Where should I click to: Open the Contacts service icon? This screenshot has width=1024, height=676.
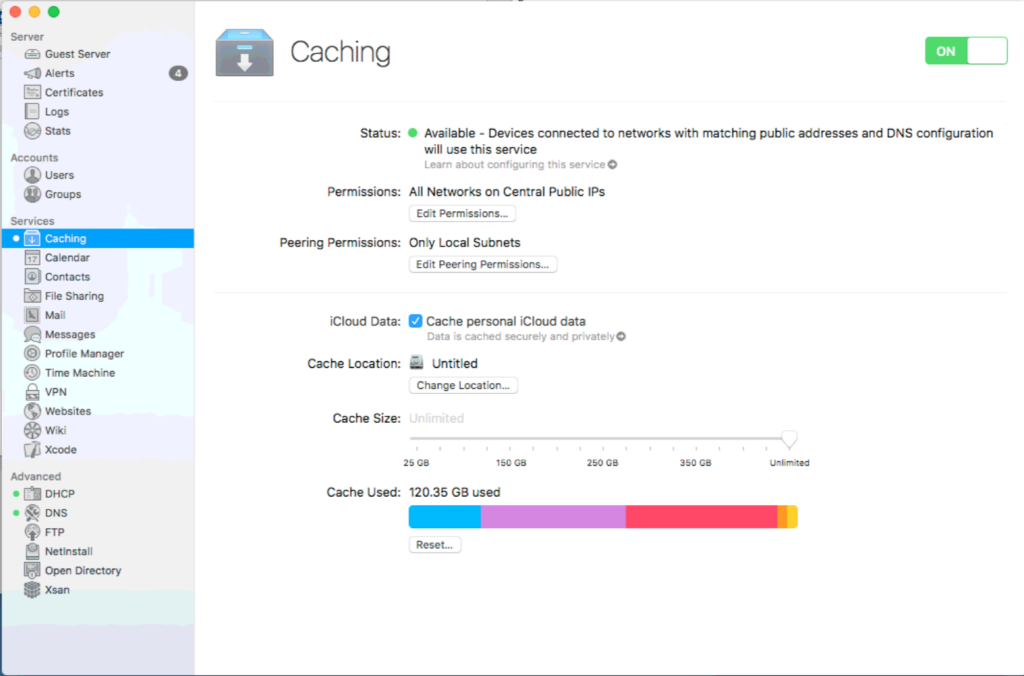[x=32, y=277]
